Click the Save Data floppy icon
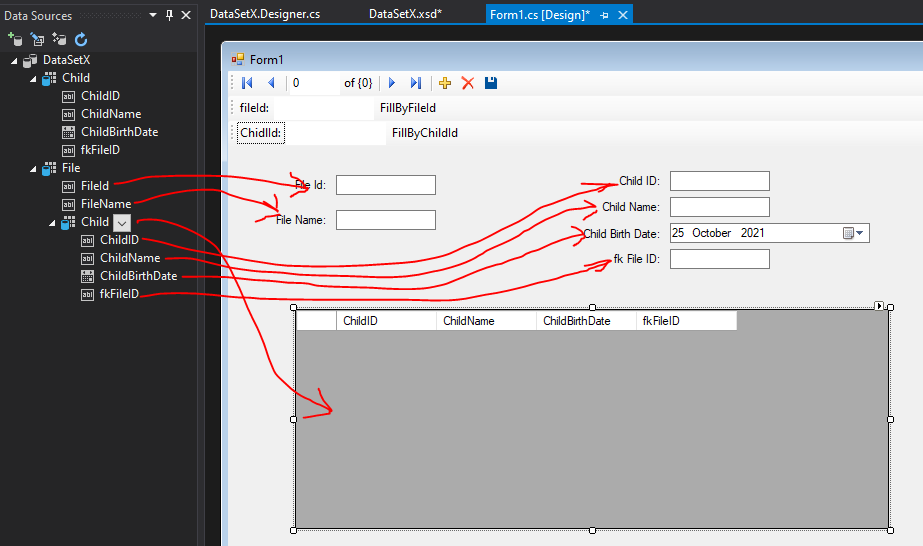The width and height of the screenshot is (923, 546). (491, 83)
